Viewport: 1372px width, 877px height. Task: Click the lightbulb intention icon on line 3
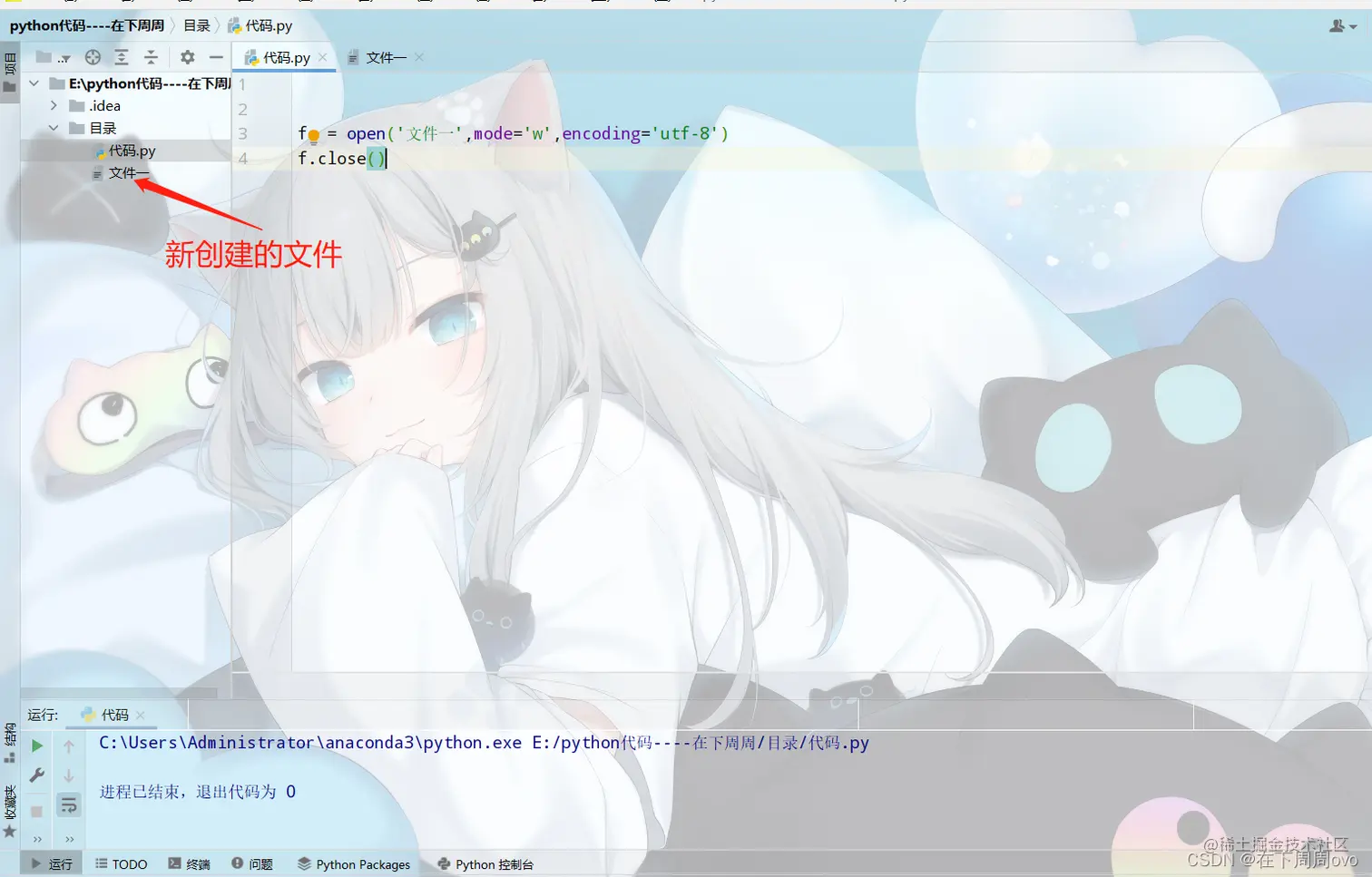[314, 136]
